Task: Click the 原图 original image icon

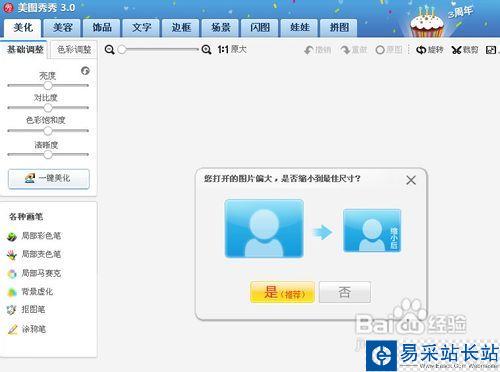Action: click(x=380, y=50)
